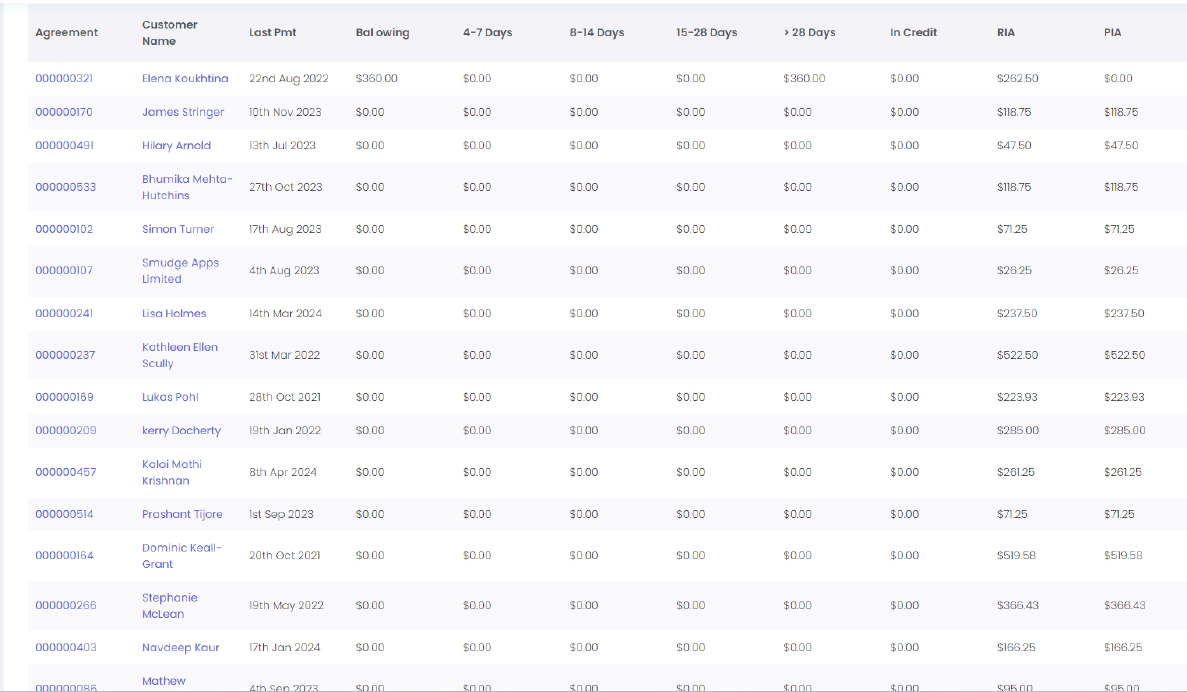Sort by Bal owing column header

pyautogui.click(x=382, y=33)
